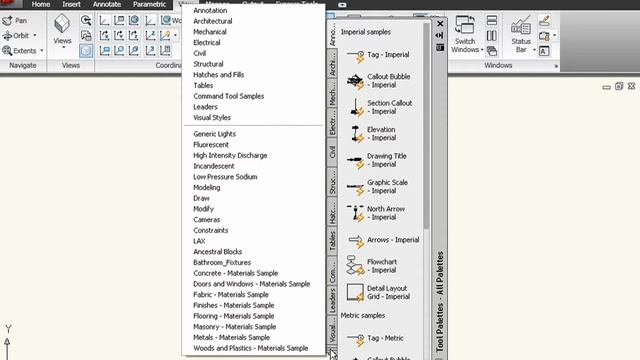640x360 pixels.
Task: Insert the Graphic Scale - Imperial tool
Action: coord(378,187)
